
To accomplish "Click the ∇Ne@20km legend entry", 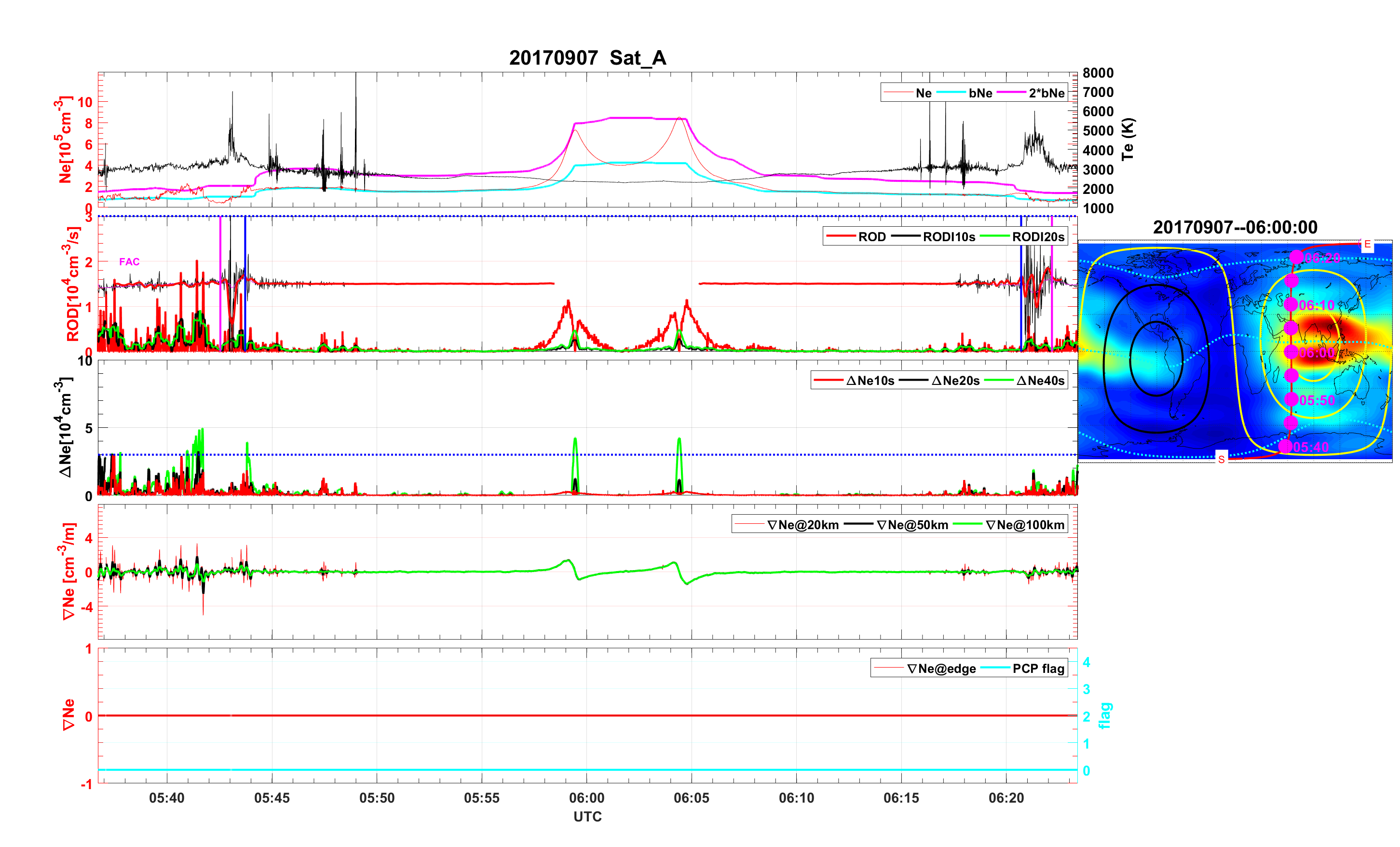I will (802, 525).
